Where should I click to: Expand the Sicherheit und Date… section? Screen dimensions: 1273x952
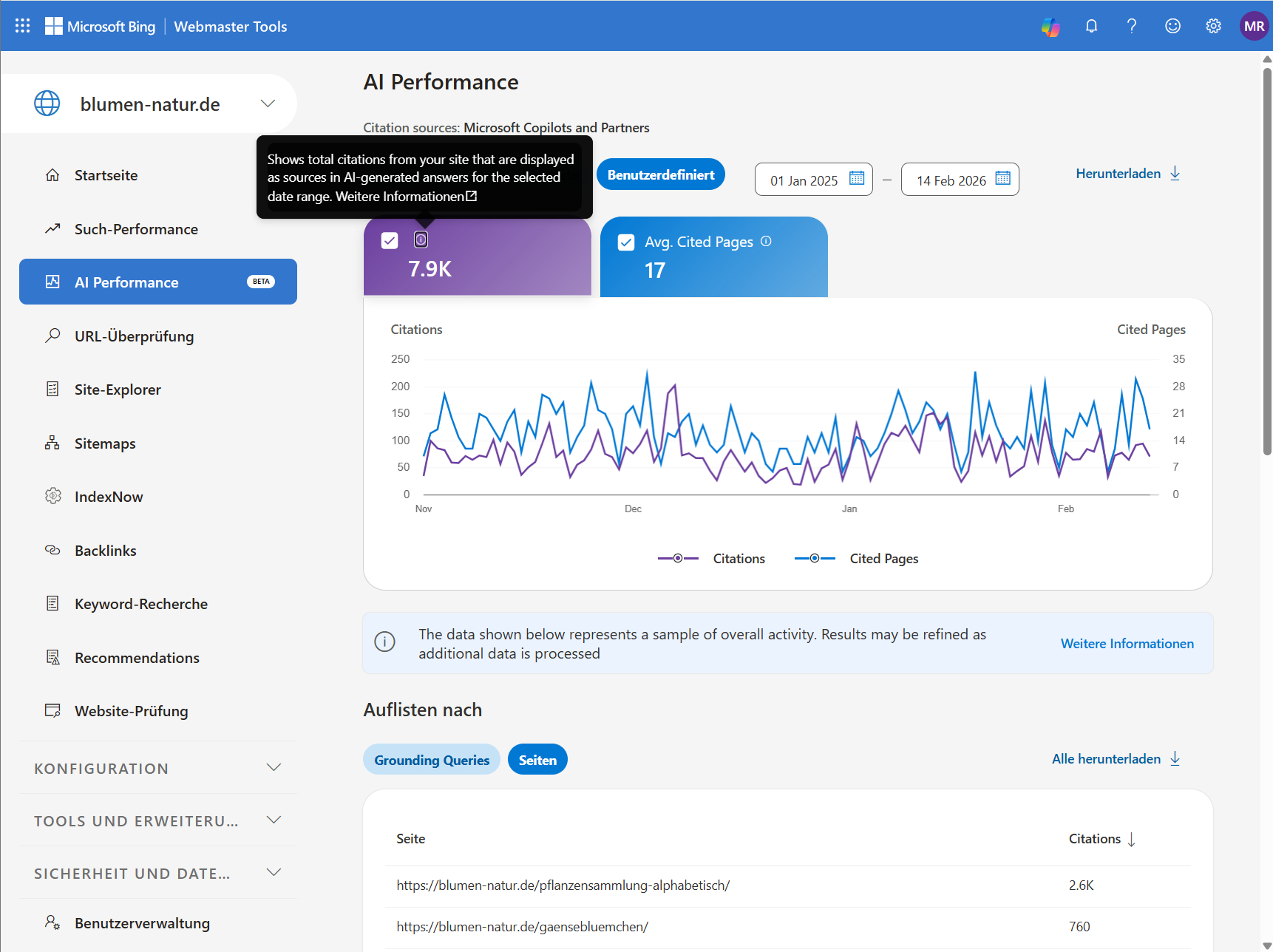coord(274,873)
